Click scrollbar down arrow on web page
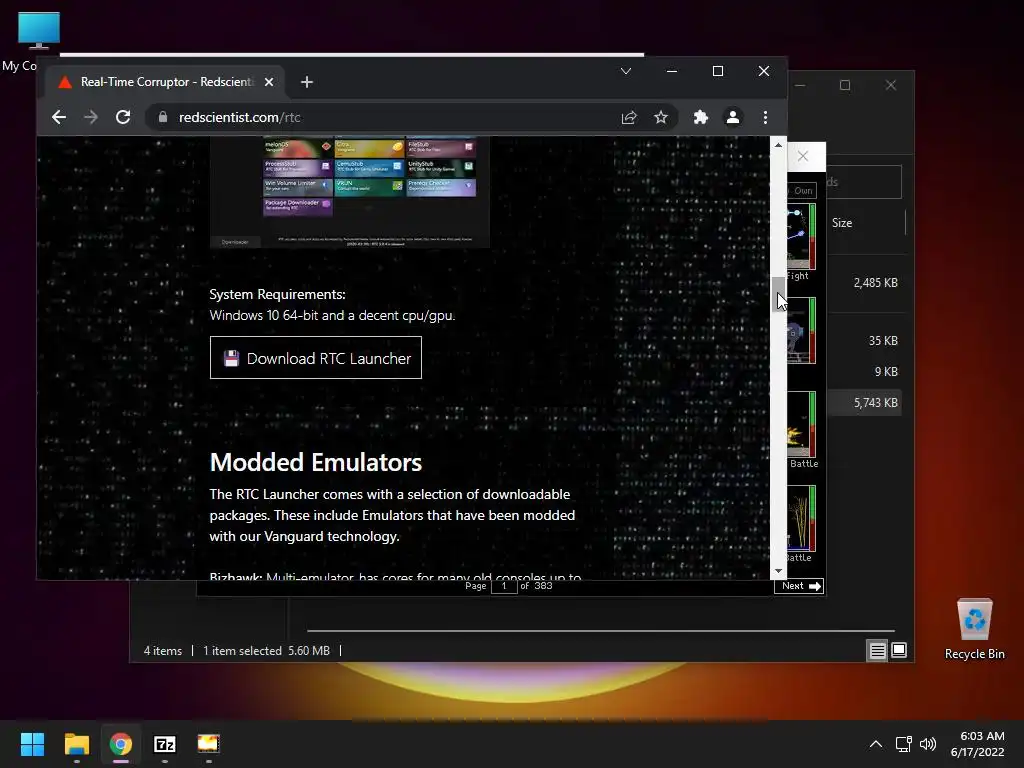Image resolution: width=1024 pixels, height=768 pixels. tap(778, 571)
